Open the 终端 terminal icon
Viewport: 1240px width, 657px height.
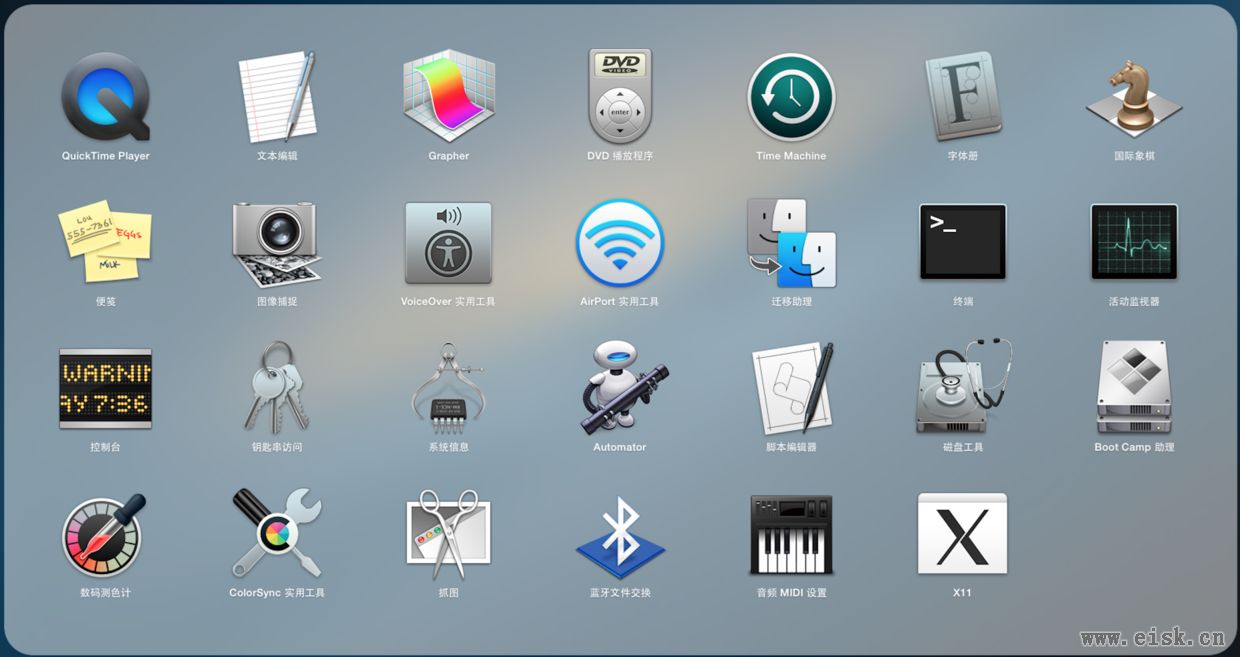pyautogui.click(x=963, y=242)
